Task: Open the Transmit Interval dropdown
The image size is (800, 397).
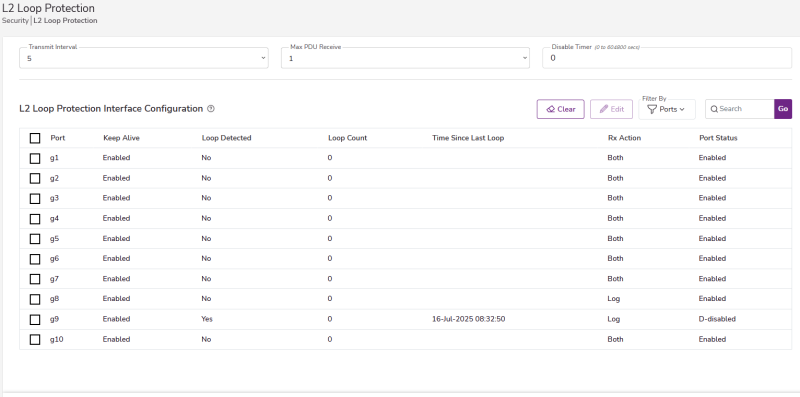Action: point(144,58)
